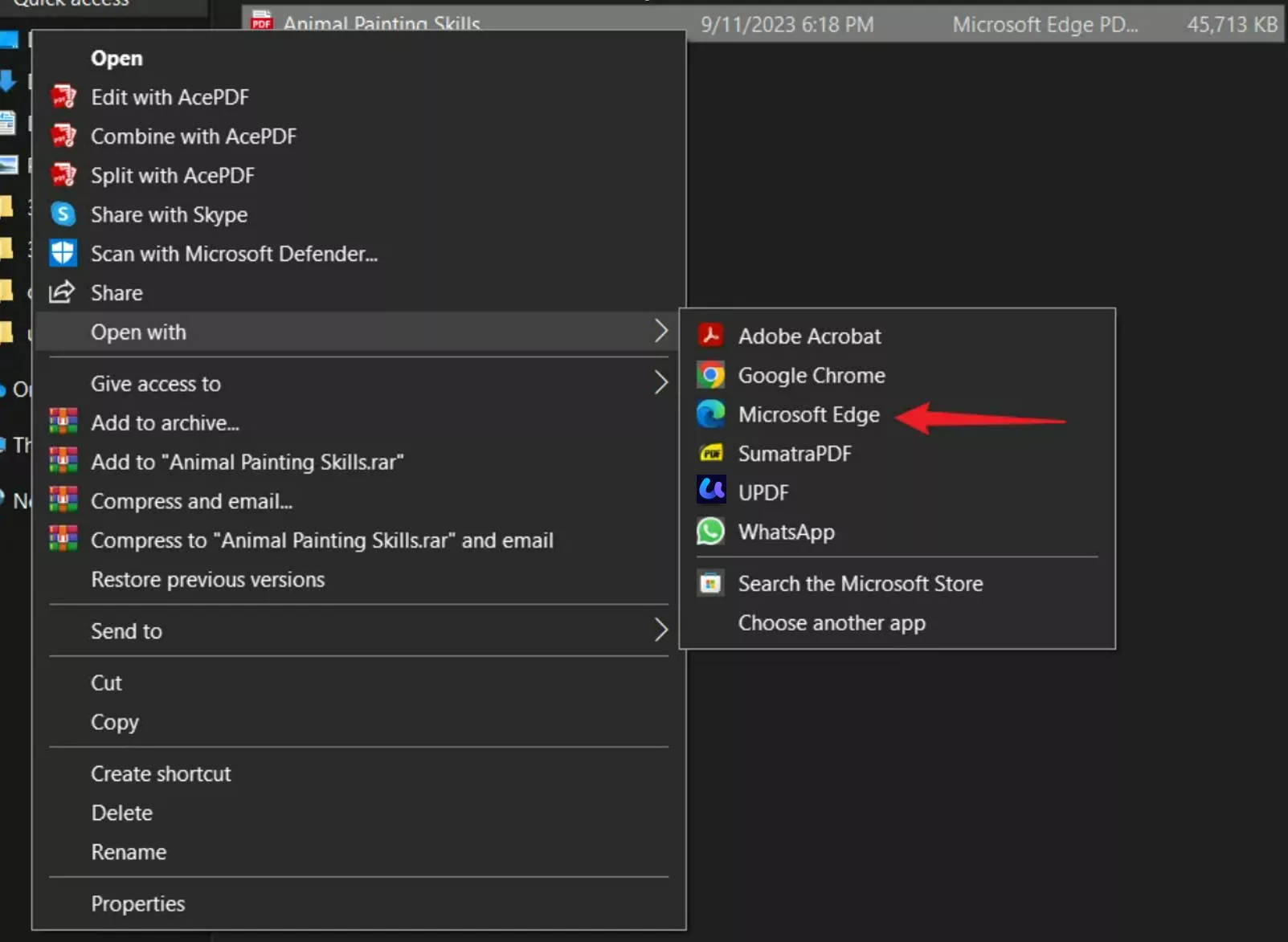Click the AcePDF icon beside Edit with AcePDF
The width and height of the screenshot is (1288, 942).
pyautogui.click(x=63, y=96)
